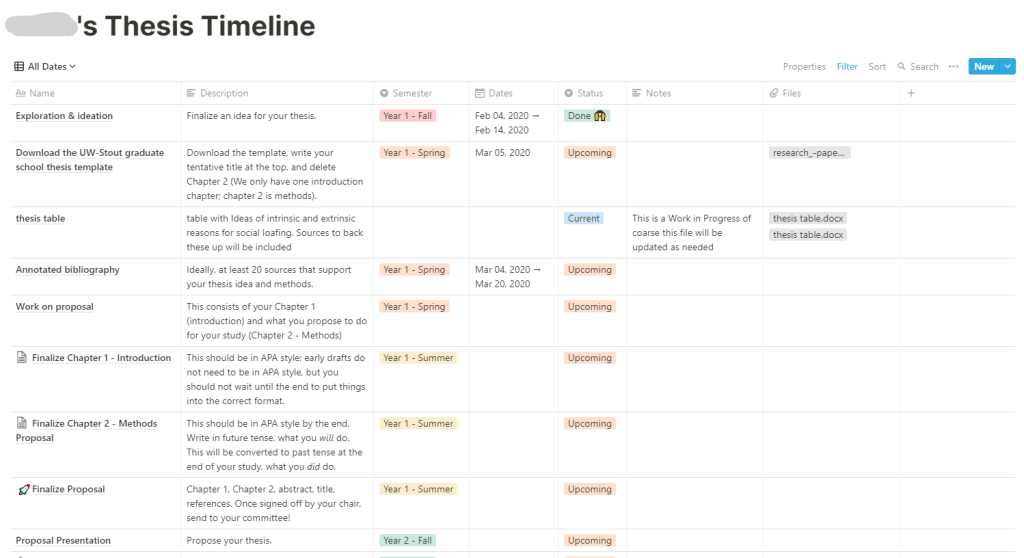Screen dimensions: 1024x558
Task: Click the table view icon beside All Dates
Action: click(19, 67)
